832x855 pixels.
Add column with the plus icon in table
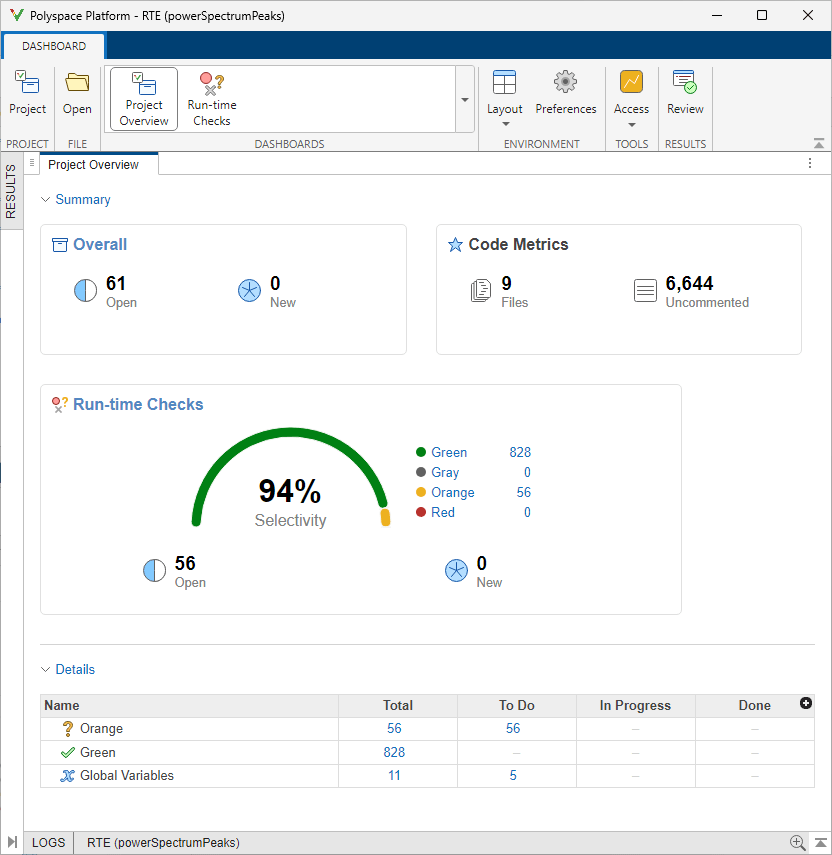pos(806,704)
